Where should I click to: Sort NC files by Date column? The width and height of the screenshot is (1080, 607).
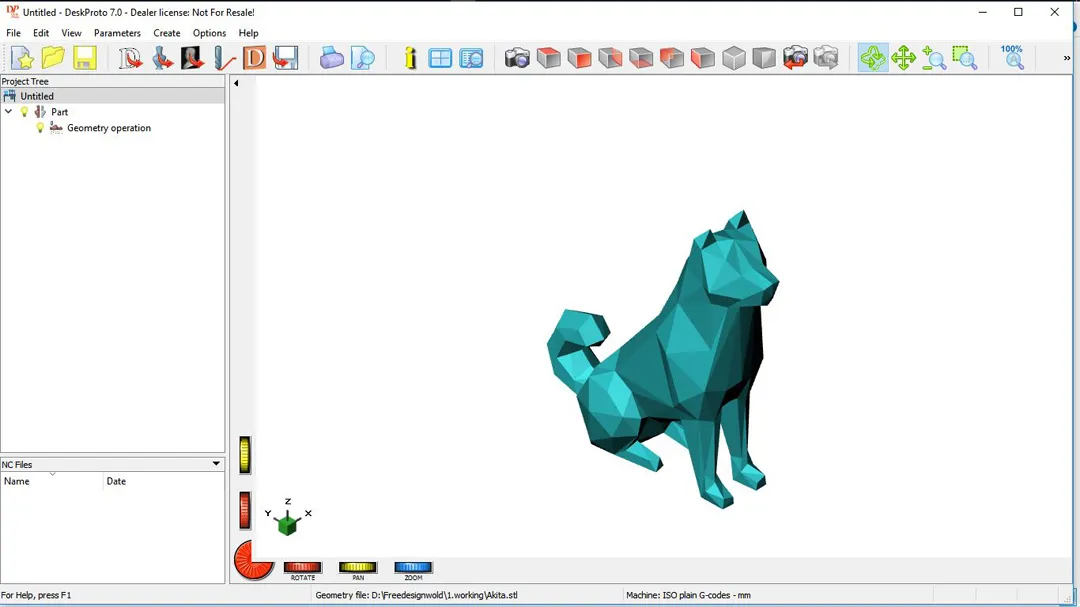pyautogui.click(x=164, y=481)
